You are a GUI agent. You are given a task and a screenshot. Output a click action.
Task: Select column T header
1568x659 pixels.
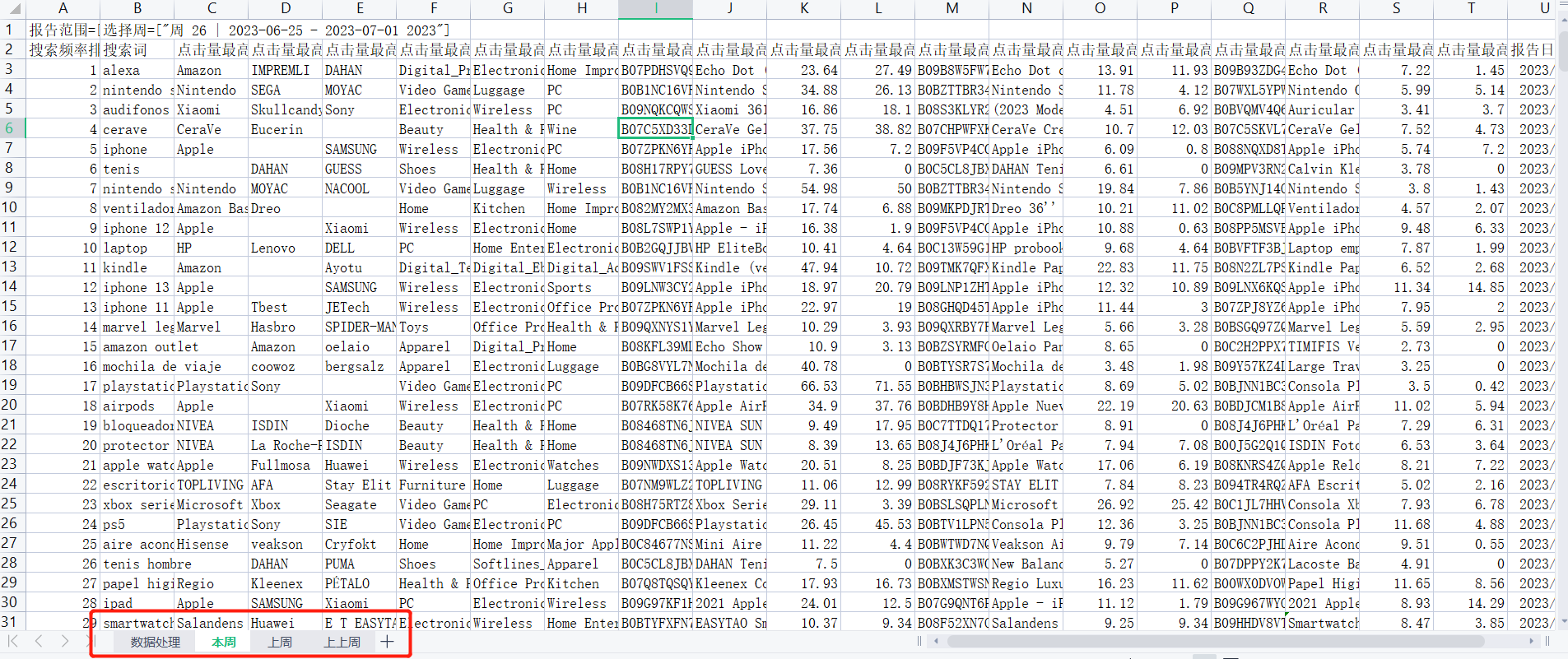tap(1471, 8)
